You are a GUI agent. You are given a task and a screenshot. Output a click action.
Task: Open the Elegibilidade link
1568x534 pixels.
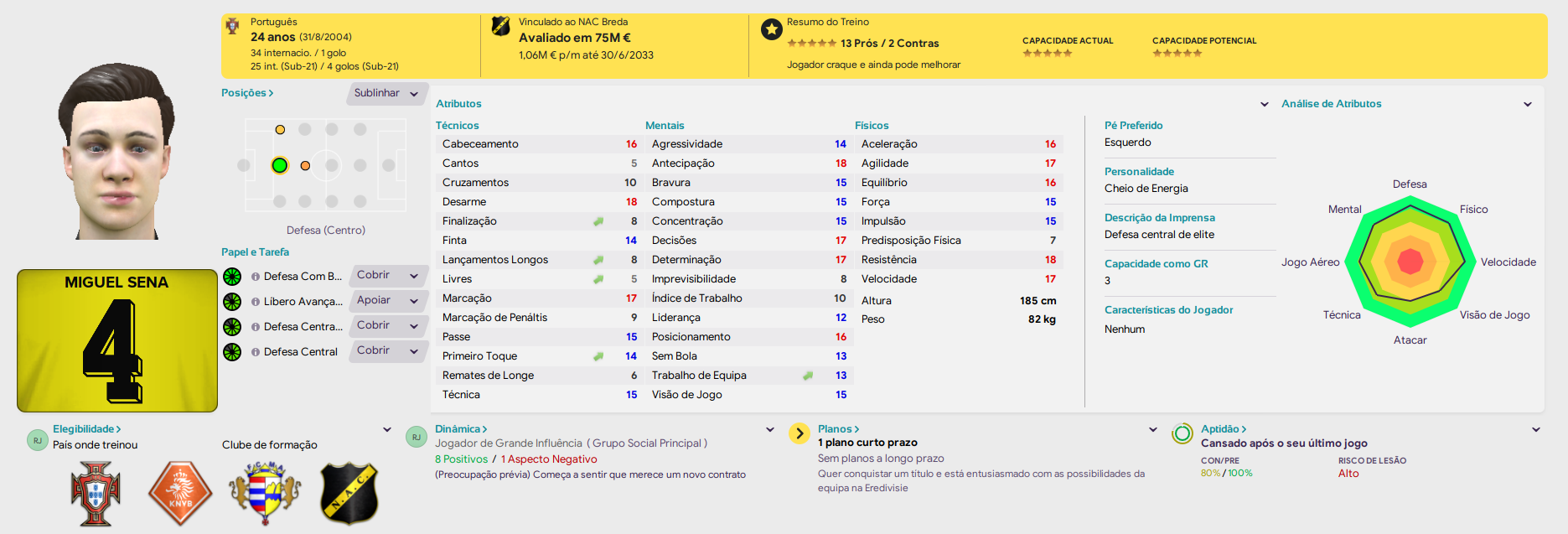click(x=87, y=429)
